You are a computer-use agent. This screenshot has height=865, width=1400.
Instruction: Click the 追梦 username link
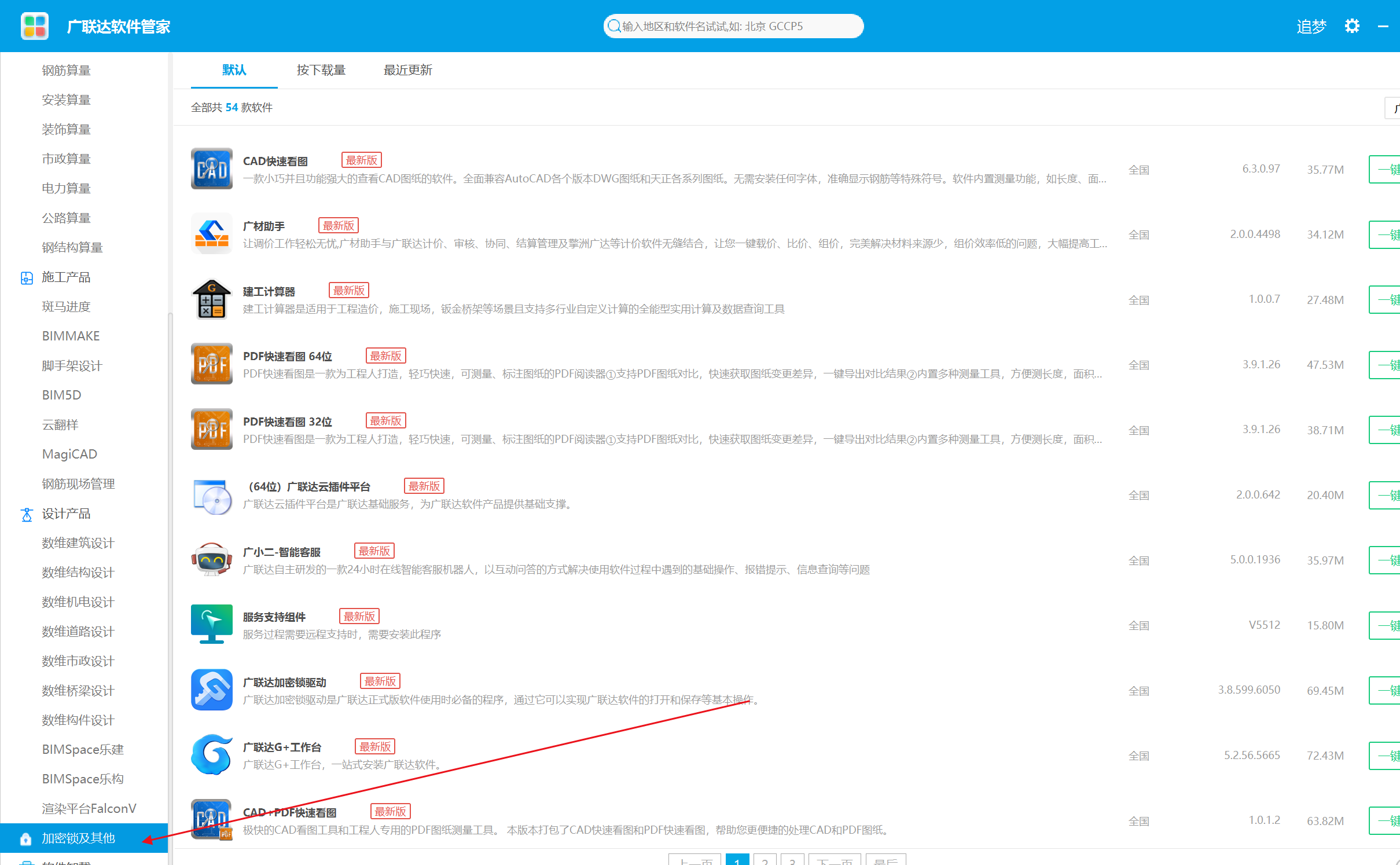(1311, 27)
